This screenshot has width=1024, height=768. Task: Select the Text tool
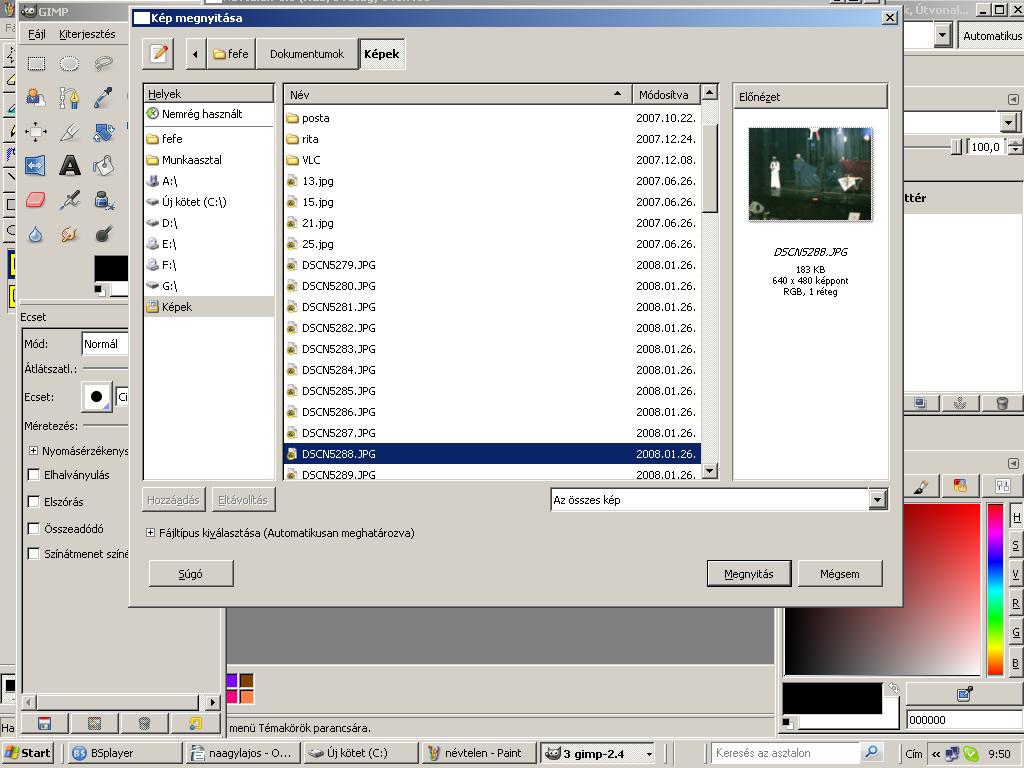[69, 166]
